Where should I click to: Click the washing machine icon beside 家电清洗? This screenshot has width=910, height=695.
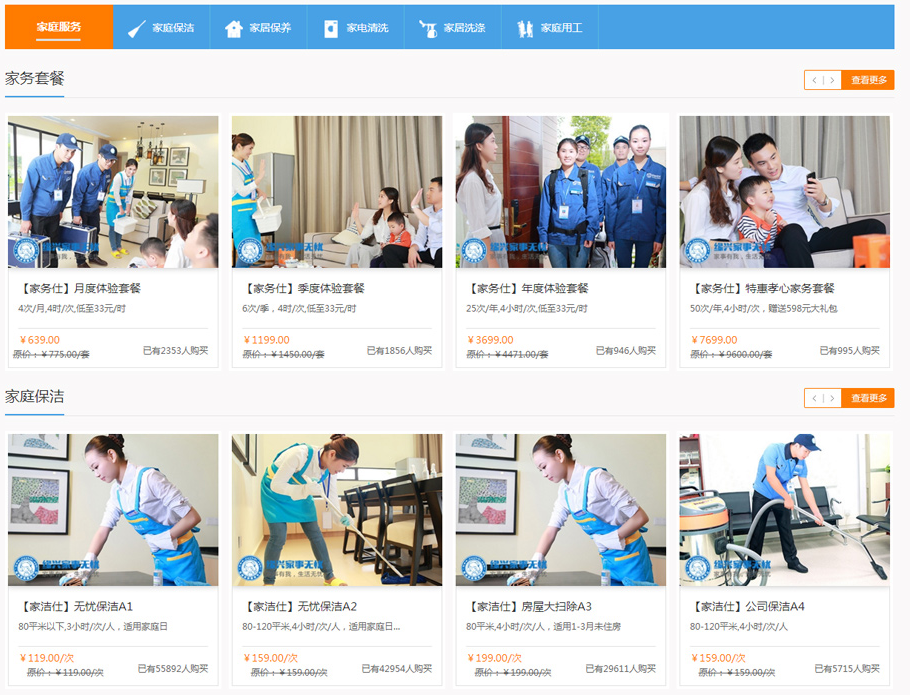click(331, 29)
